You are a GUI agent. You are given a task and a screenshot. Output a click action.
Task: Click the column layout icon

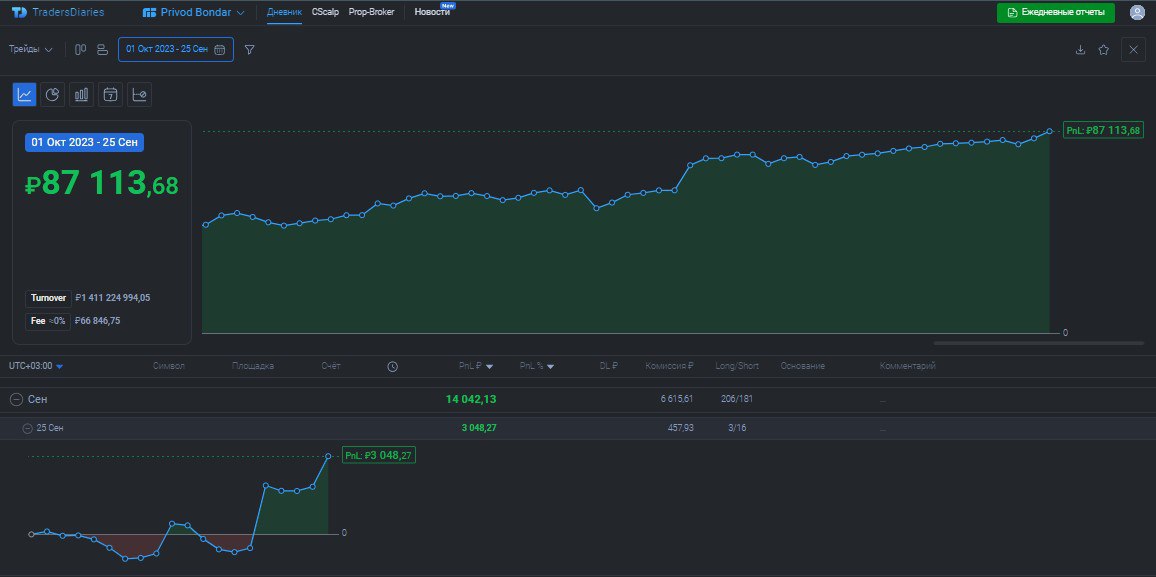[80, 49]
